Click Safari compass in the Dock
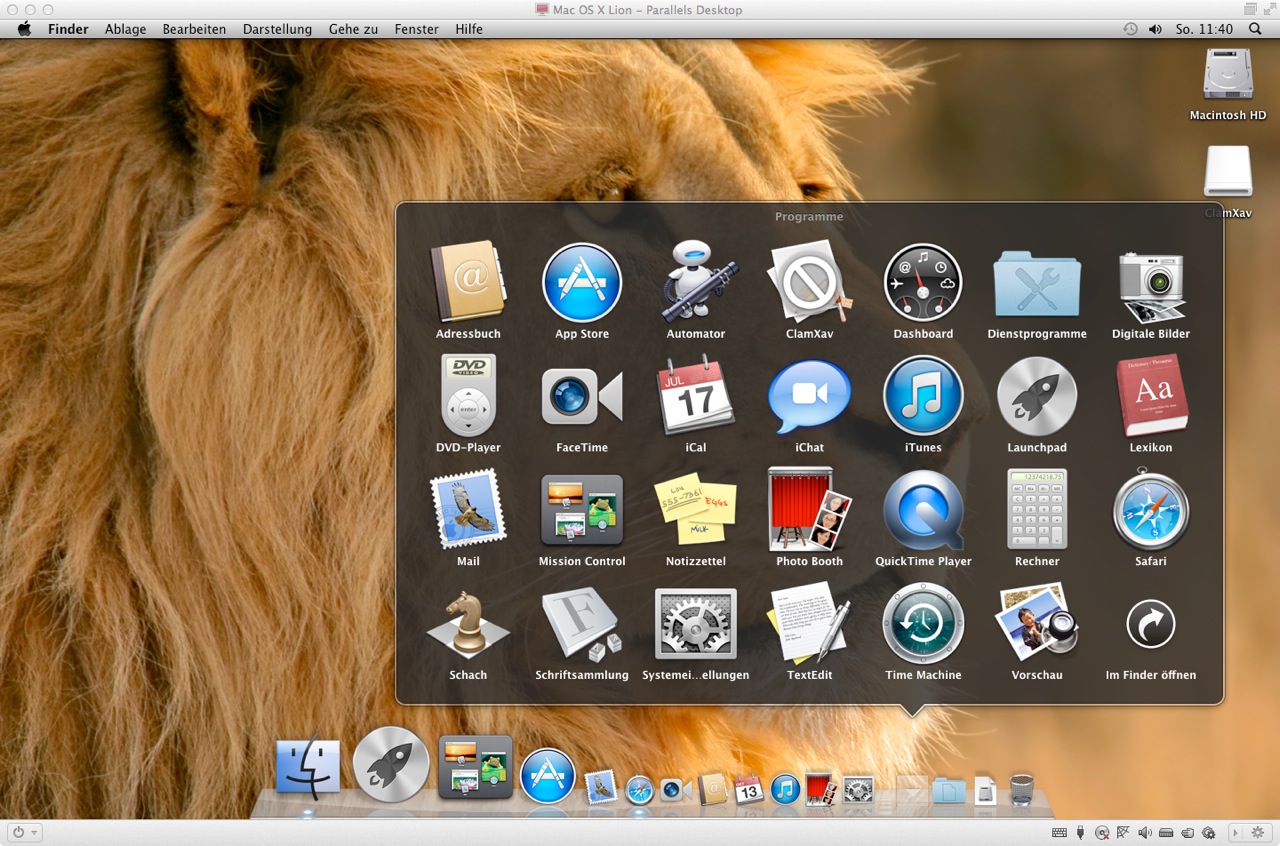The height and width of the screenshot is (846, 1280). coord(640,790)
